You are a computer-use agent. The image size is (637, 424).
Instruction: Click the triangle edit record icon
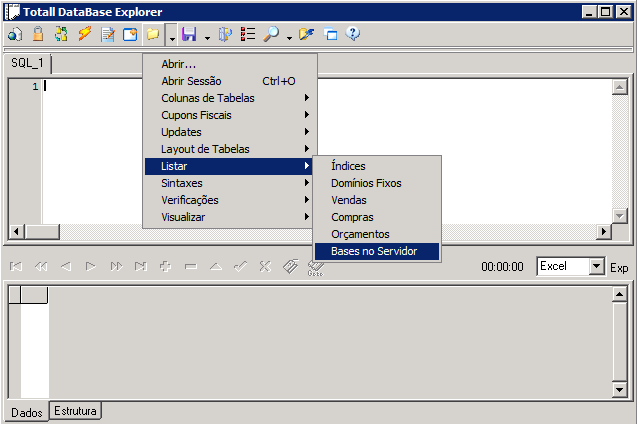(216, 266)
